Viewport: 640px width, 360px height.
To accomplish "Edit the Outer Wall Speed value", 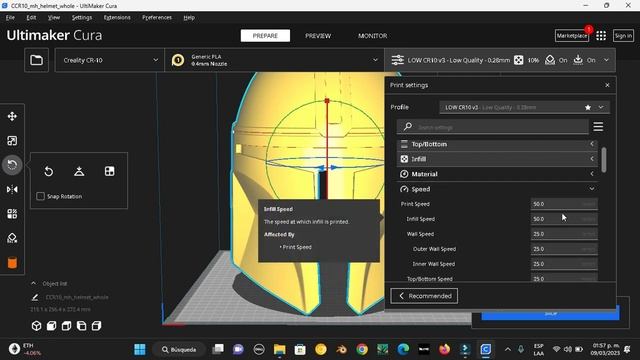I will tap(564, 249).
